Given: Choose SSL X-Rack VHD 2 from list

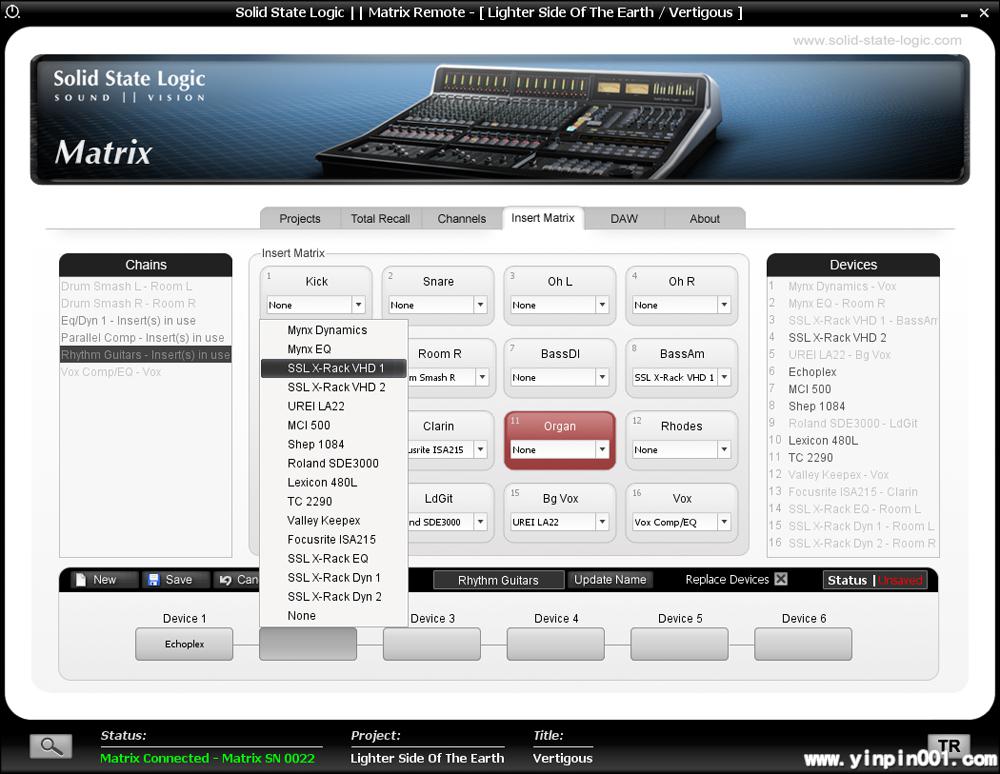Looking at the screenshot, I should [x=336, y=387].
